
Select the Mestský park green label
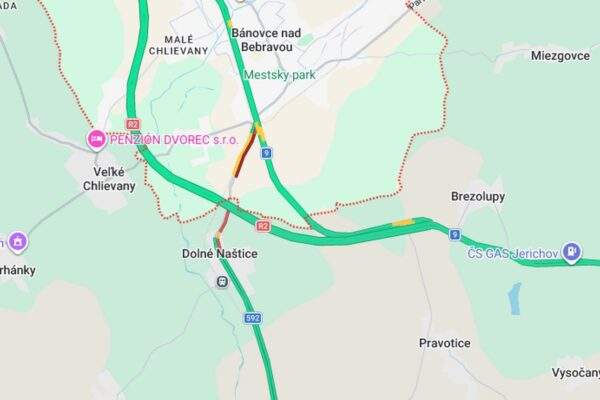(280, 75)
